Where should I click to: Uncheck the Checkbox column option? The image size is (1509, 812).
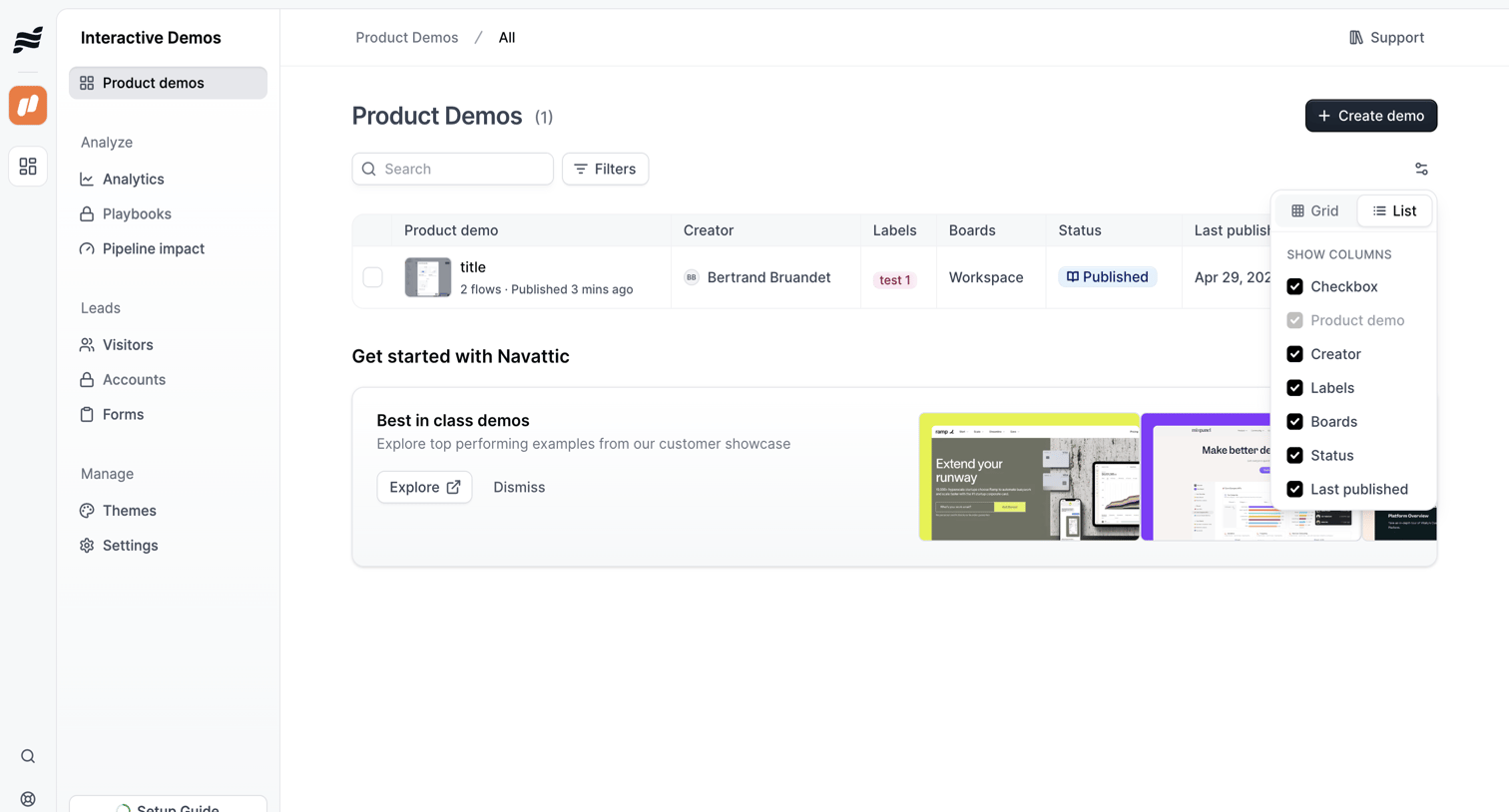click(1294, 286)
